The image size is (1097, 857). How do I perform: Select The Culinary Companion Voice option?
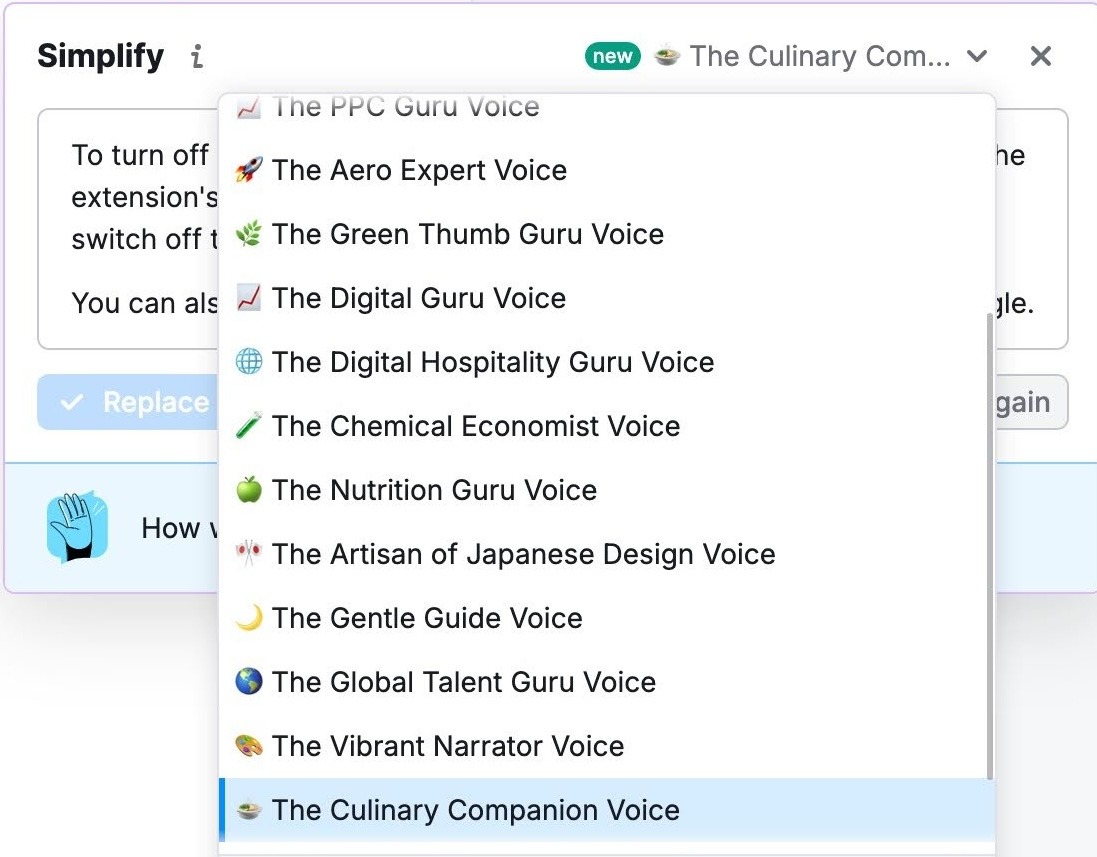pos(470,810)
